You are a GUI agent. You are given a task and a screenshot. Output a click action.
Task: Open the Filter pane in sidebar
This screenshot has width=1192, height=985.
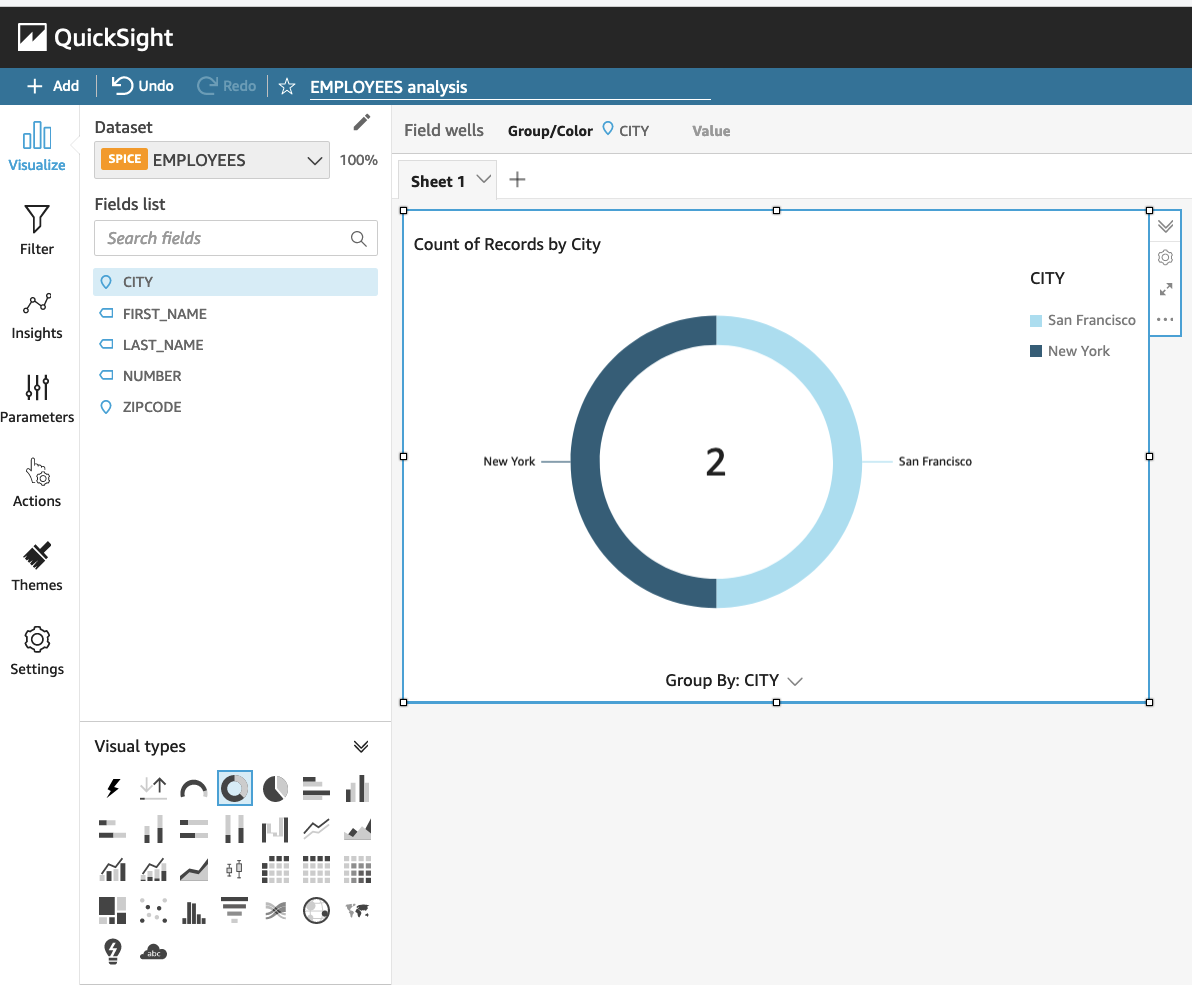click(x=36, y=230)
